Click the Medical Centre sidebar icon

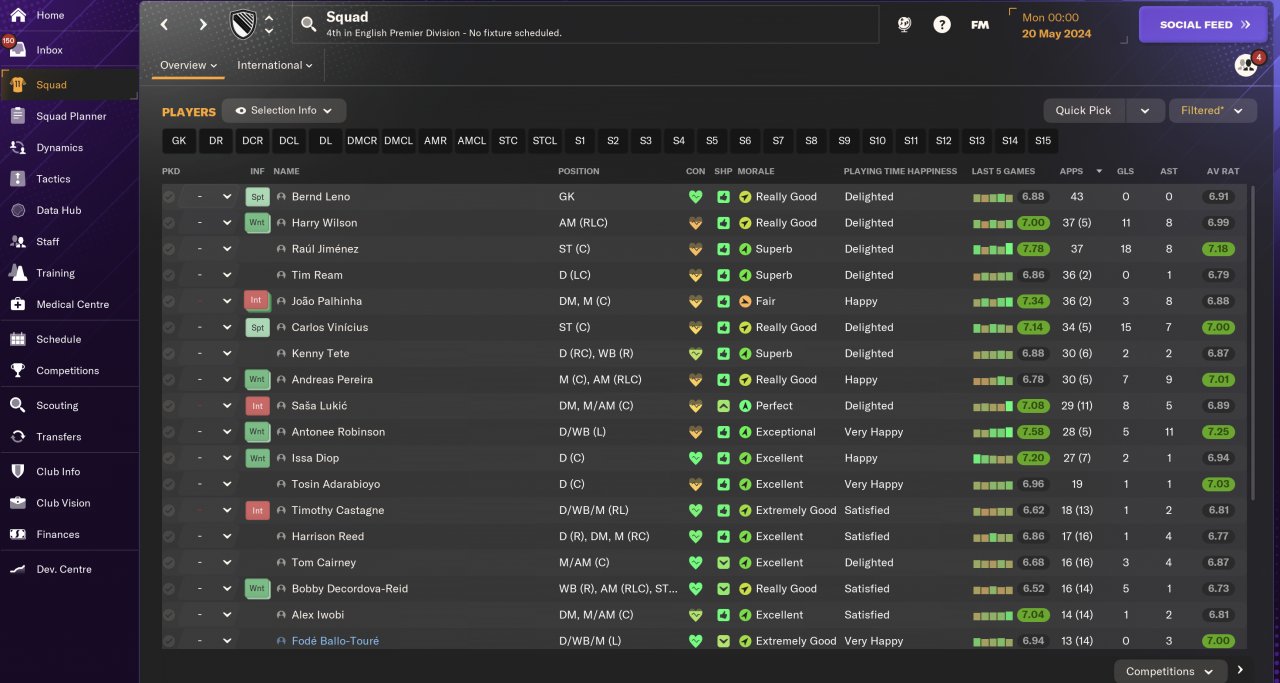click(x=17, y=304)
